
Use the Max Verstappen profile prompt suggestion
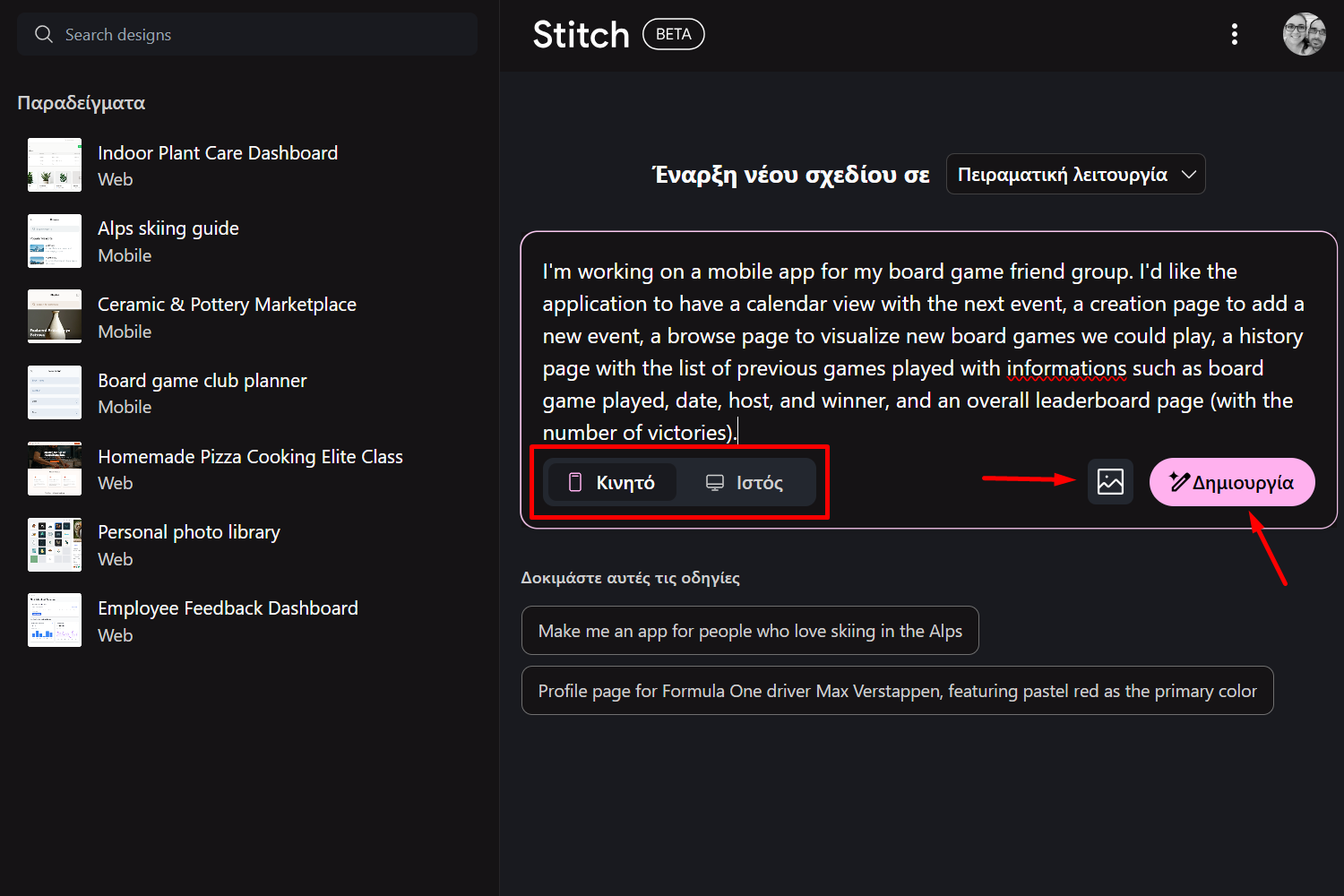click(897, 691)
